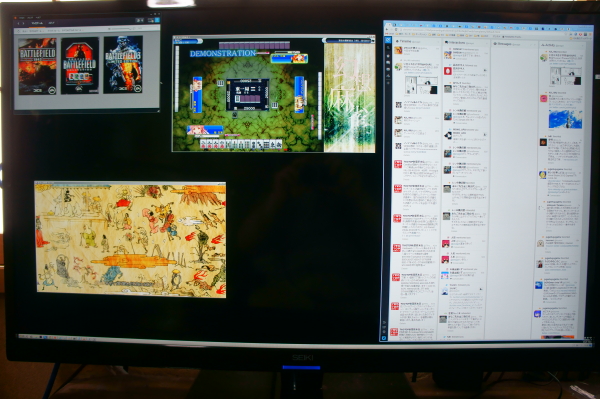The image size is (600, 399).
Task: Open Activity column options dropdown
Action: click(x=582, y=46)
